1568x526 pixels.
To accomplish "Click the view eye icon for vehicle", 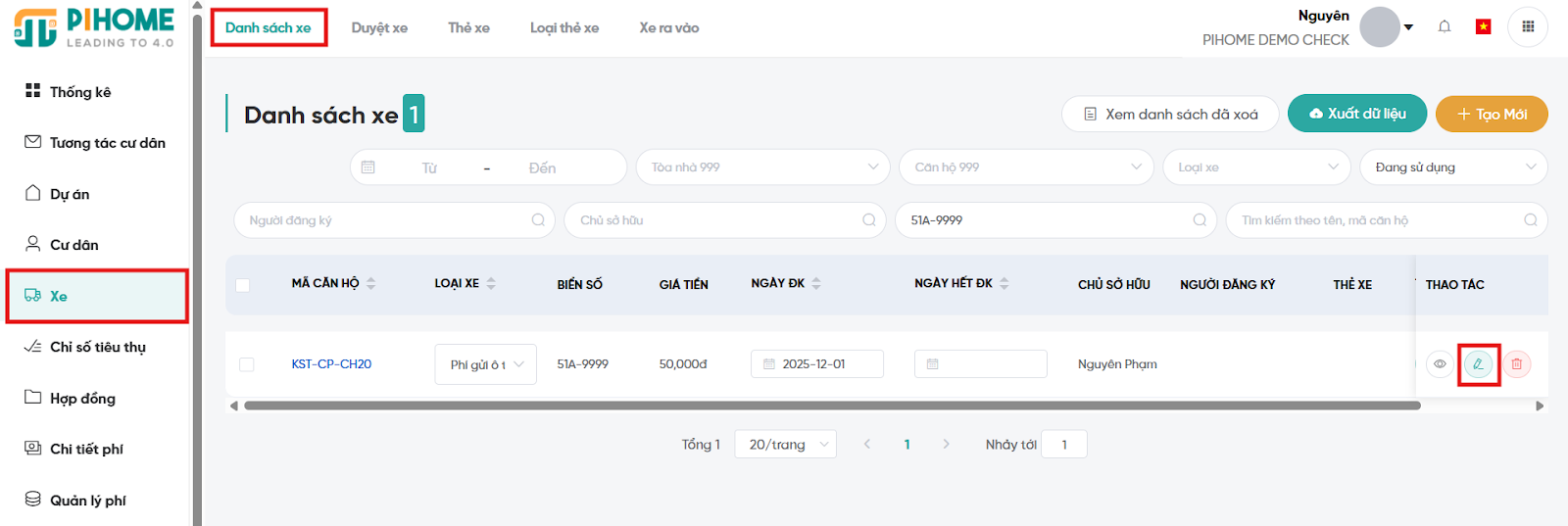I will [1440, 364].
